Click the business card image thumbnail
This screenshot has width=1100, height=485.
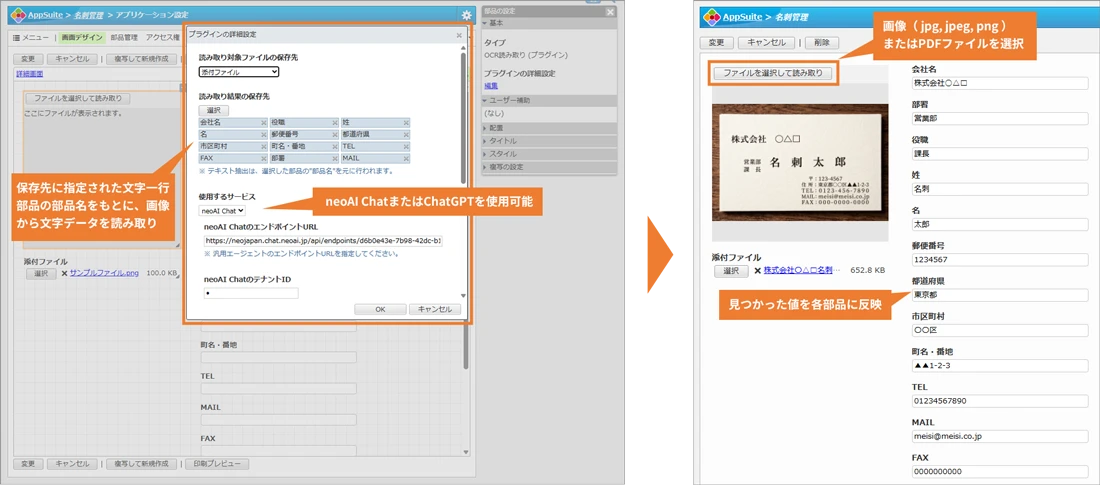(x=800, y=163)
